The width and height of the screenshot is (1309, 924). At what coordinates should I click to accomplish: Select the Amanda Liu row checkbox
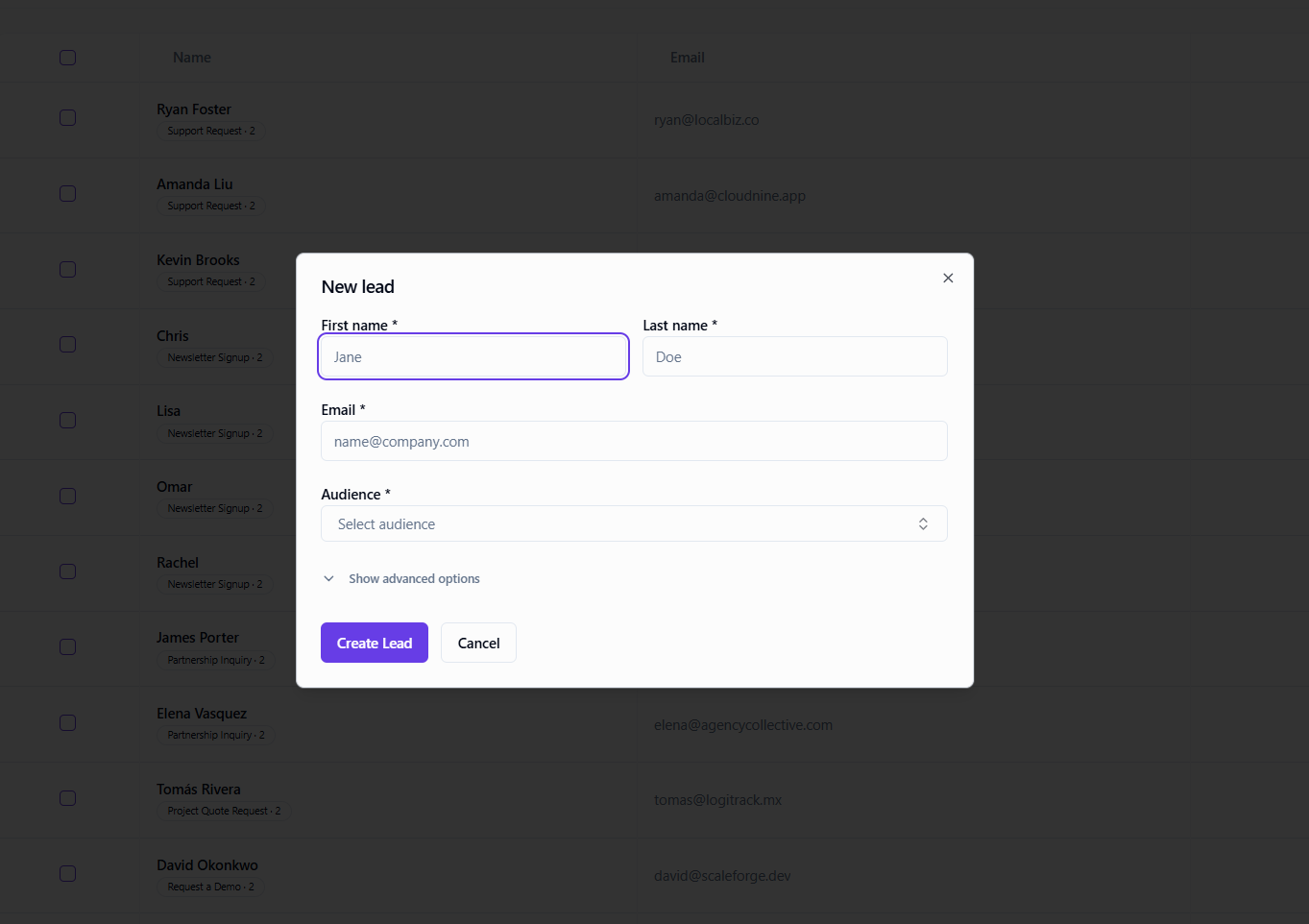(x=67, y=193)
